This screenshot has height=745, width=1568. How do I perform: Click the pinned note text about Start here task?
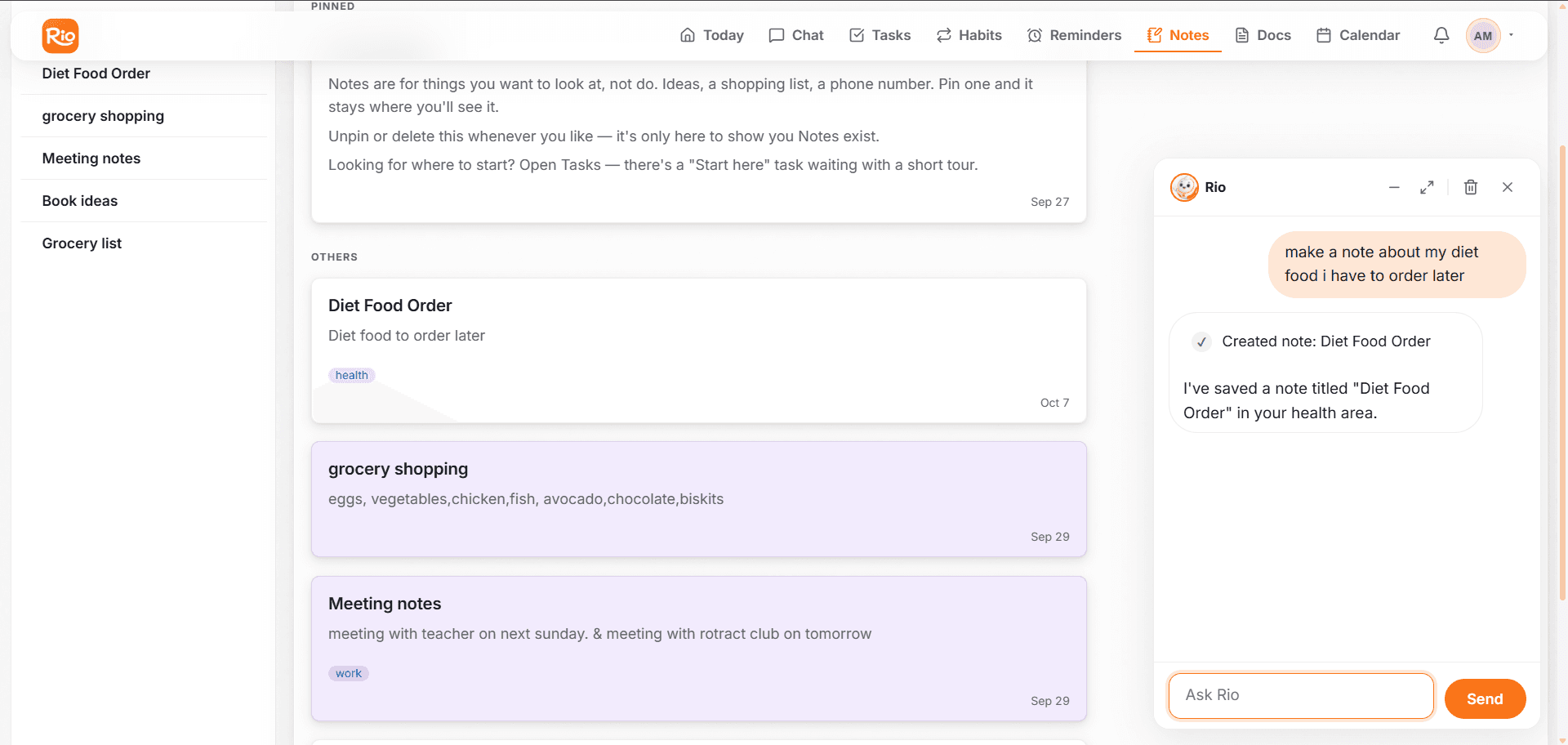point(653,165)
